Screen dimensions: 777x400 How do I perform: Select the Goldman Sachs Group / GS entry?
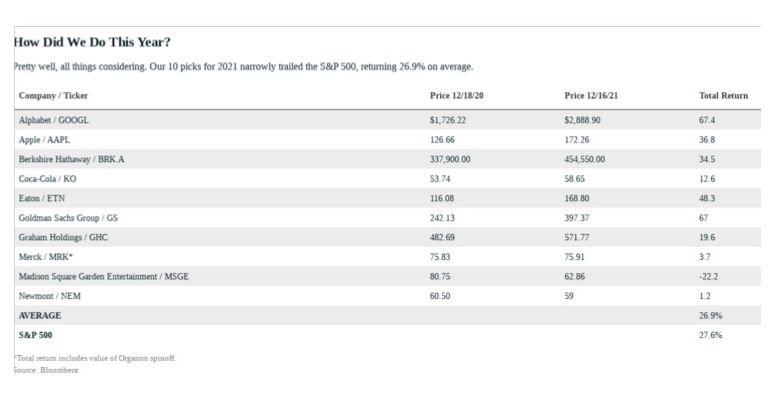68,218
